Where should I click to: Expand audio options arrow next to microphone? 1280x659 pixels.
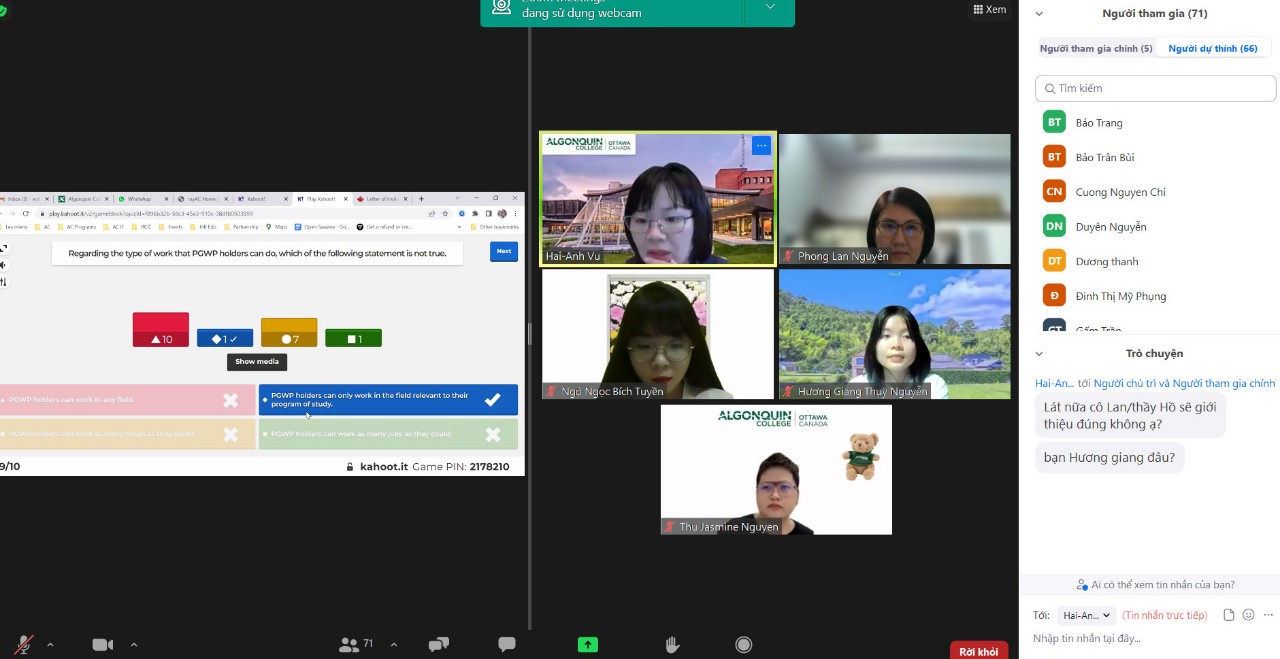tap(50, 645)
